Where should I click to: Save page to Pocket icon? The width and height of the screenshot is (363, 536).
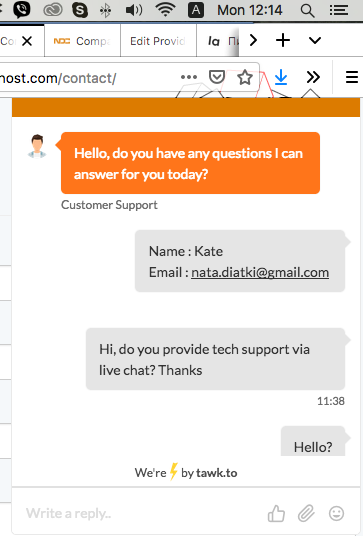point(217,77)
